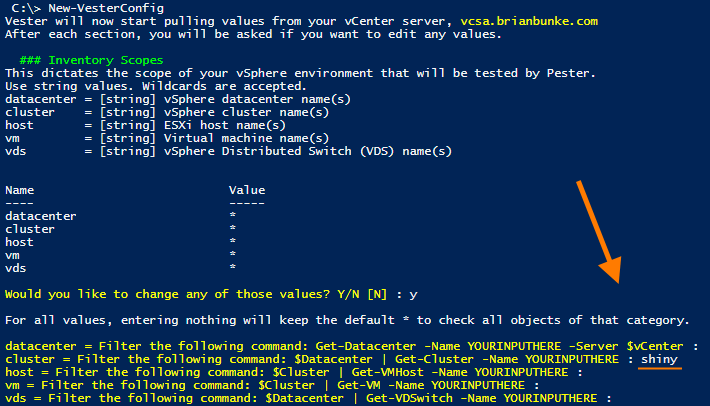Click the Name column header
710x406 pixels.
pyautogui.click(x=20, y=189)
